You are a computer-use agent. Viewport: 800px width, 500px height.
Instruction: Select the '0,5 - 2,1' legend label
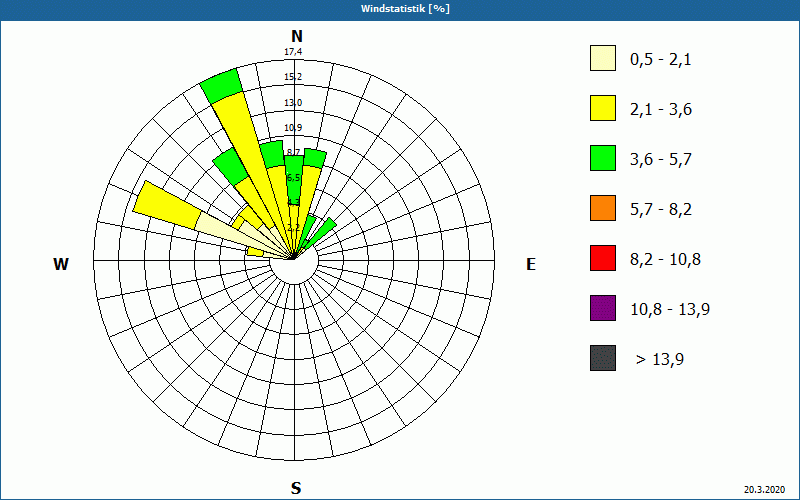pyautogui.click(x=661, y=60)
